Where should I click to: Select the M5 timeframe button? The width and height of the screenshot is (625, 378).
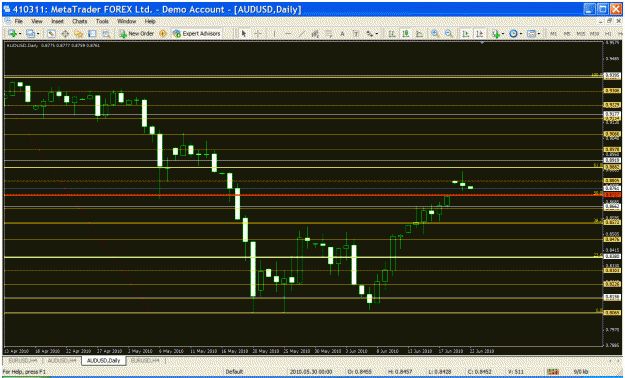(567, 34)
